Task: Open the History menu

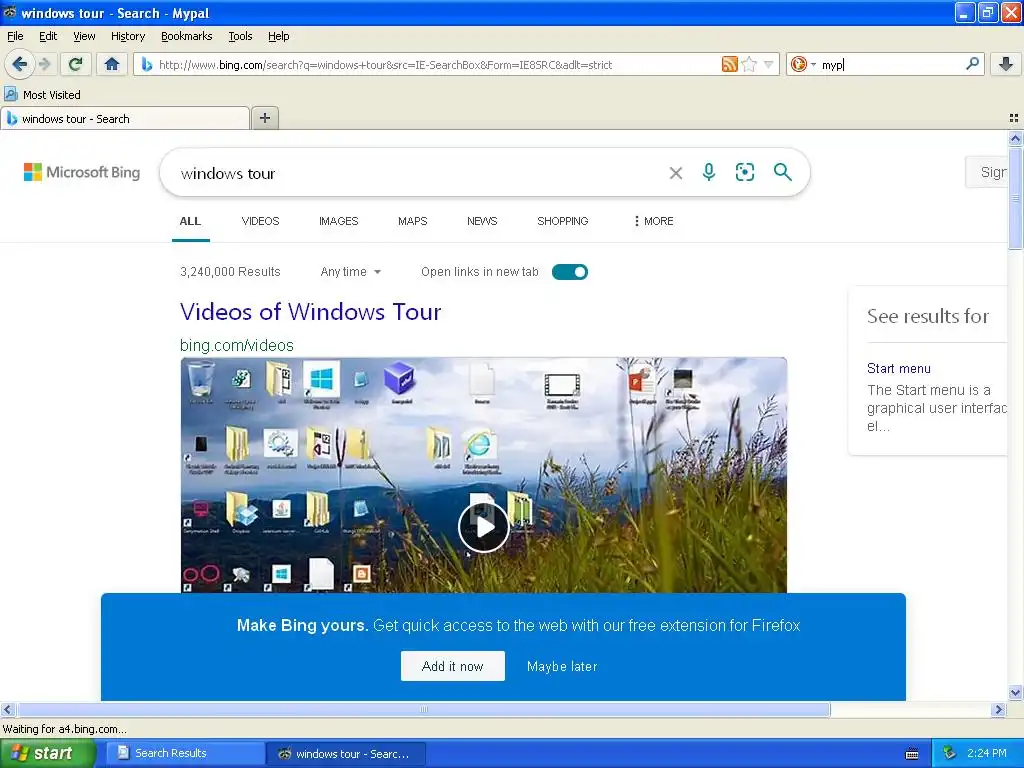Action: [127, 36]
